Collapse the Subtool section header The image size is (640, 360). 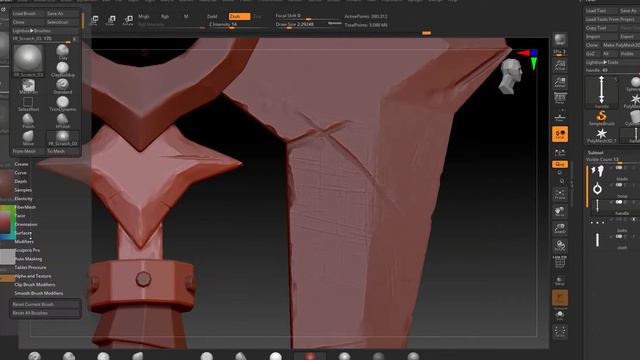[596, 152]
